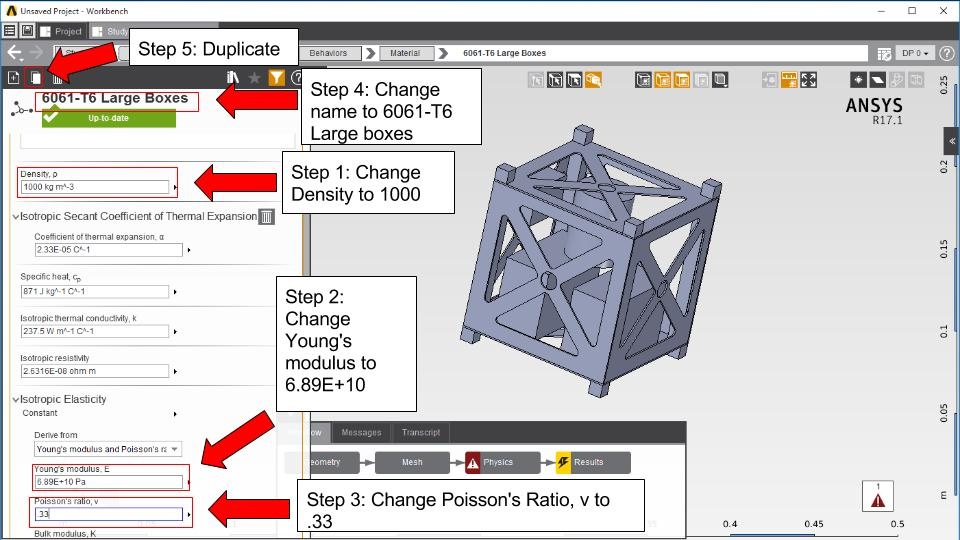Viewport: 960px width, 540px height.
Task: Open the Constant options arrow
Action: coord(175,414)
